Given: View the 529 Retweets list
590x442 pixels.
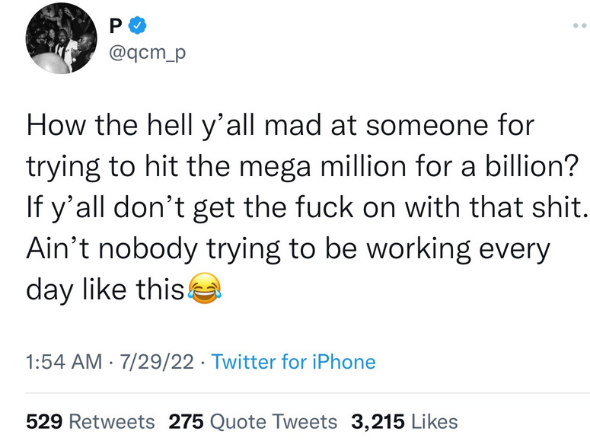Looking at the screenshot, I should pos(90,421).
